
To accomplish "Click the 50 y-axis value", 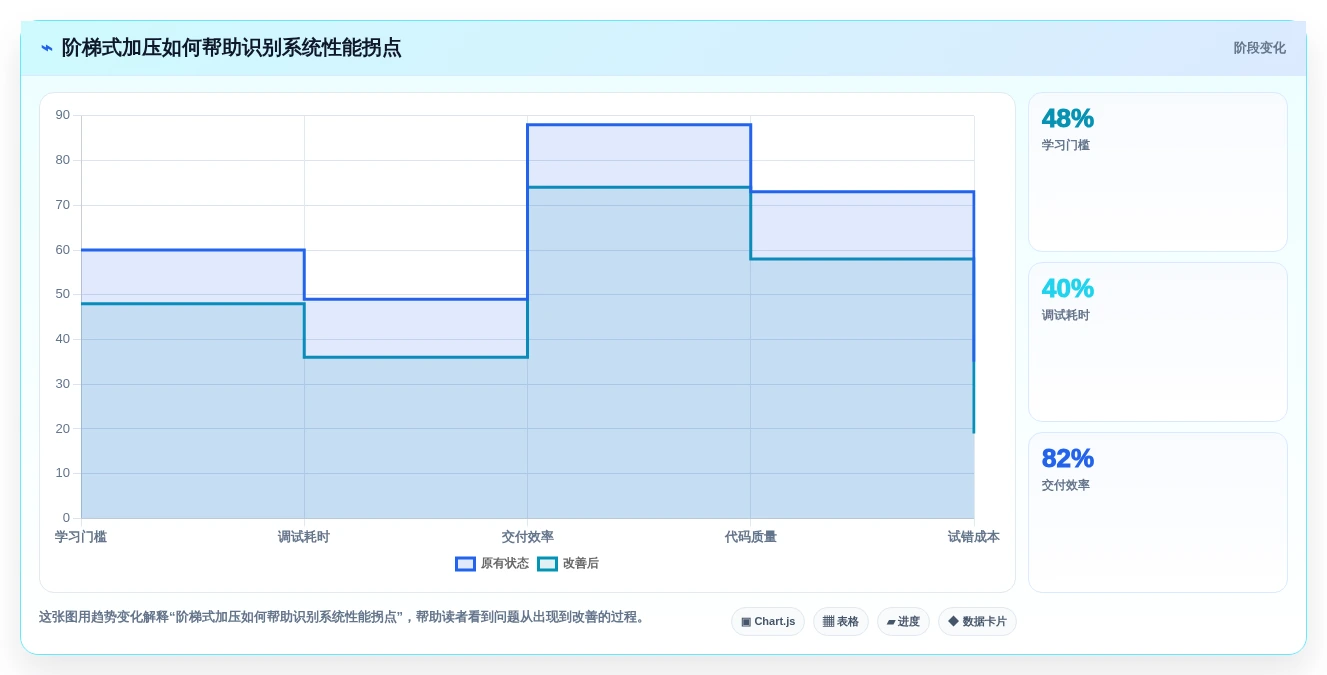I will (63, 294).
